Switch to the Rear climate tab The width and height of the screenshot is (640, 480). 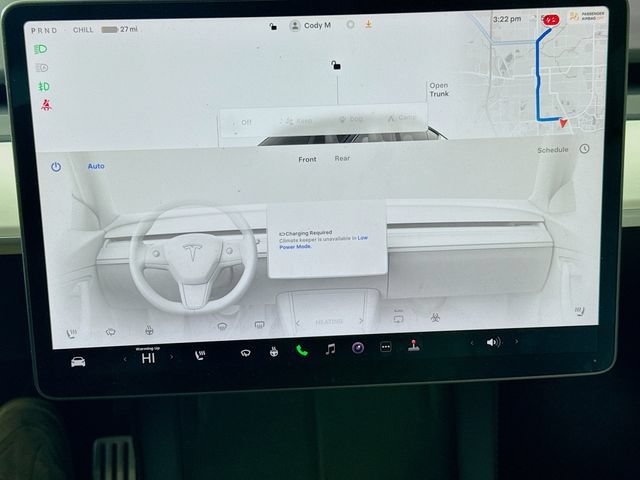tap(342, 158)
